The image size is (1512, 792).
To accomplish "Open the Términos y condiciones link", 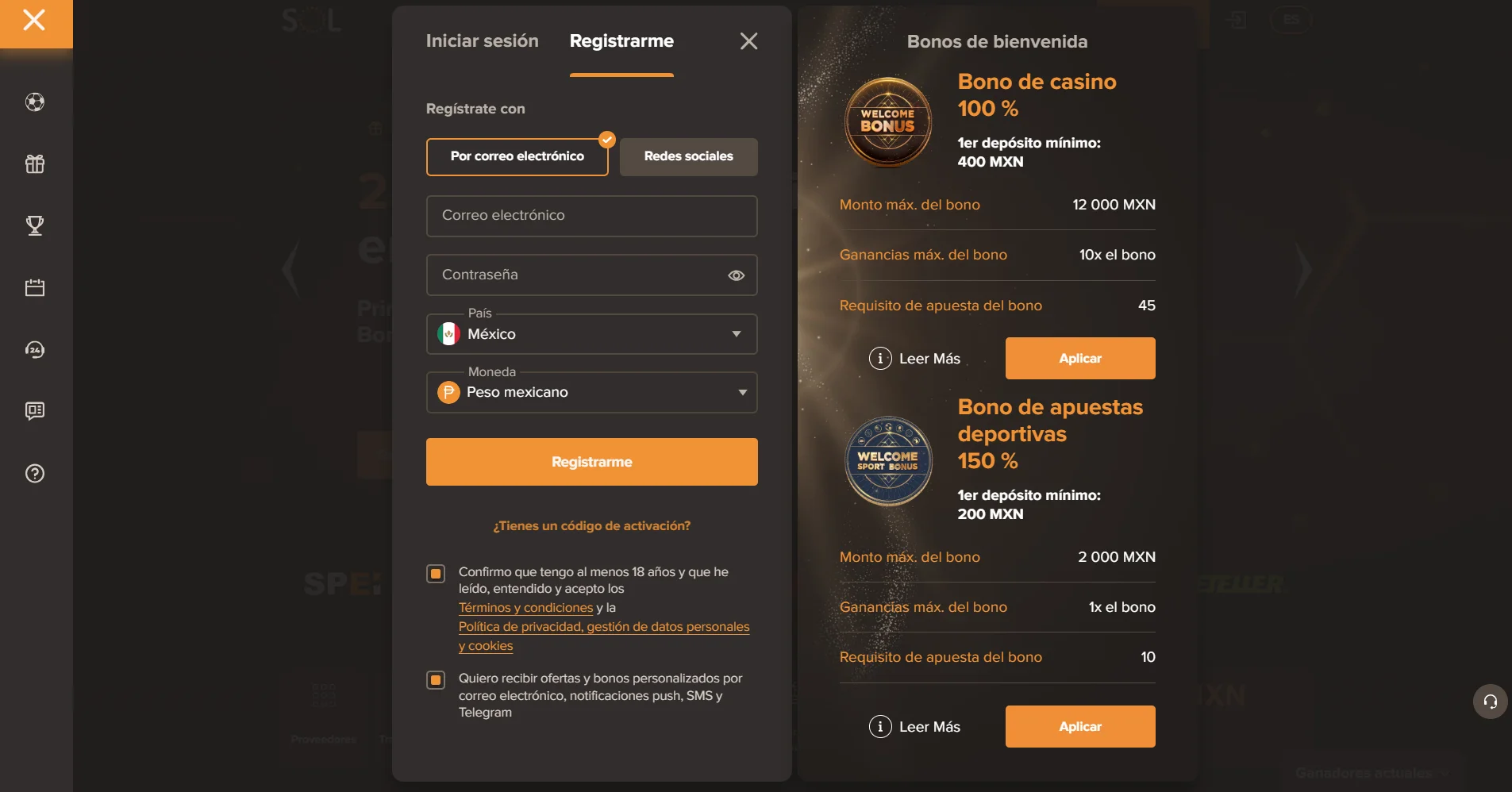I will point(525,608).
